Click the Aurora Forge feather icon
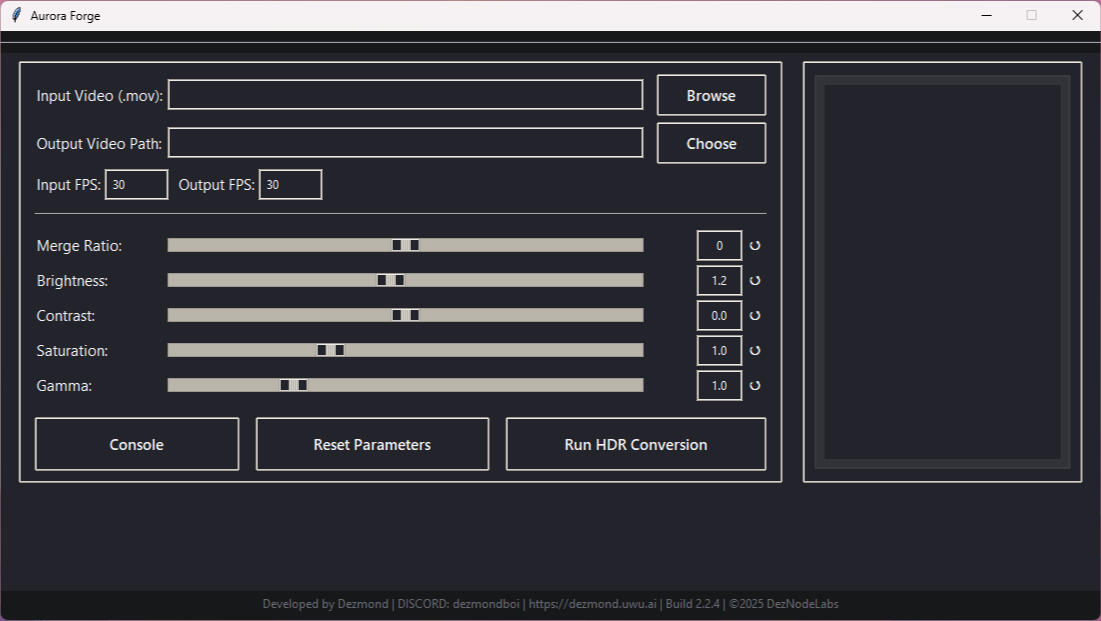The height and width of the screenshot is (621, 1101). (x=16, y=15)
